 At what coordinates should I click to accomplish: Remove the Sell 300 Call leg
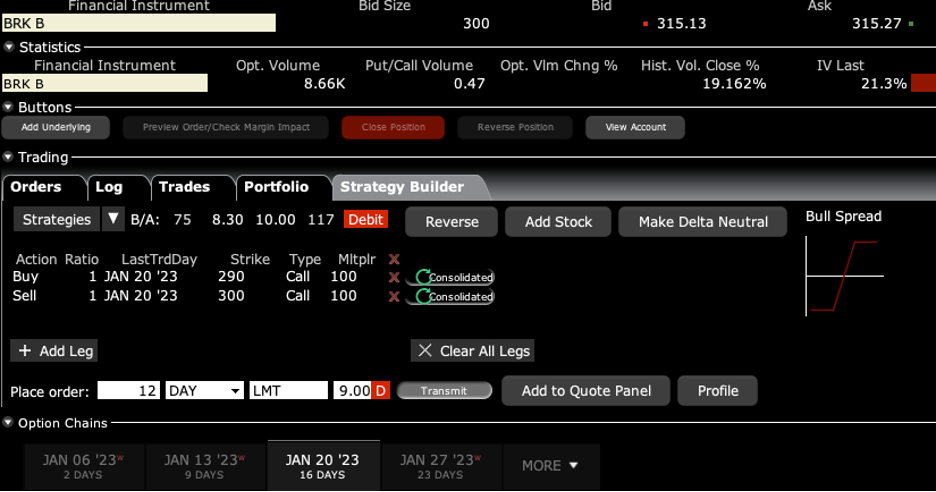pyautogui.click(x=394, y=296)
